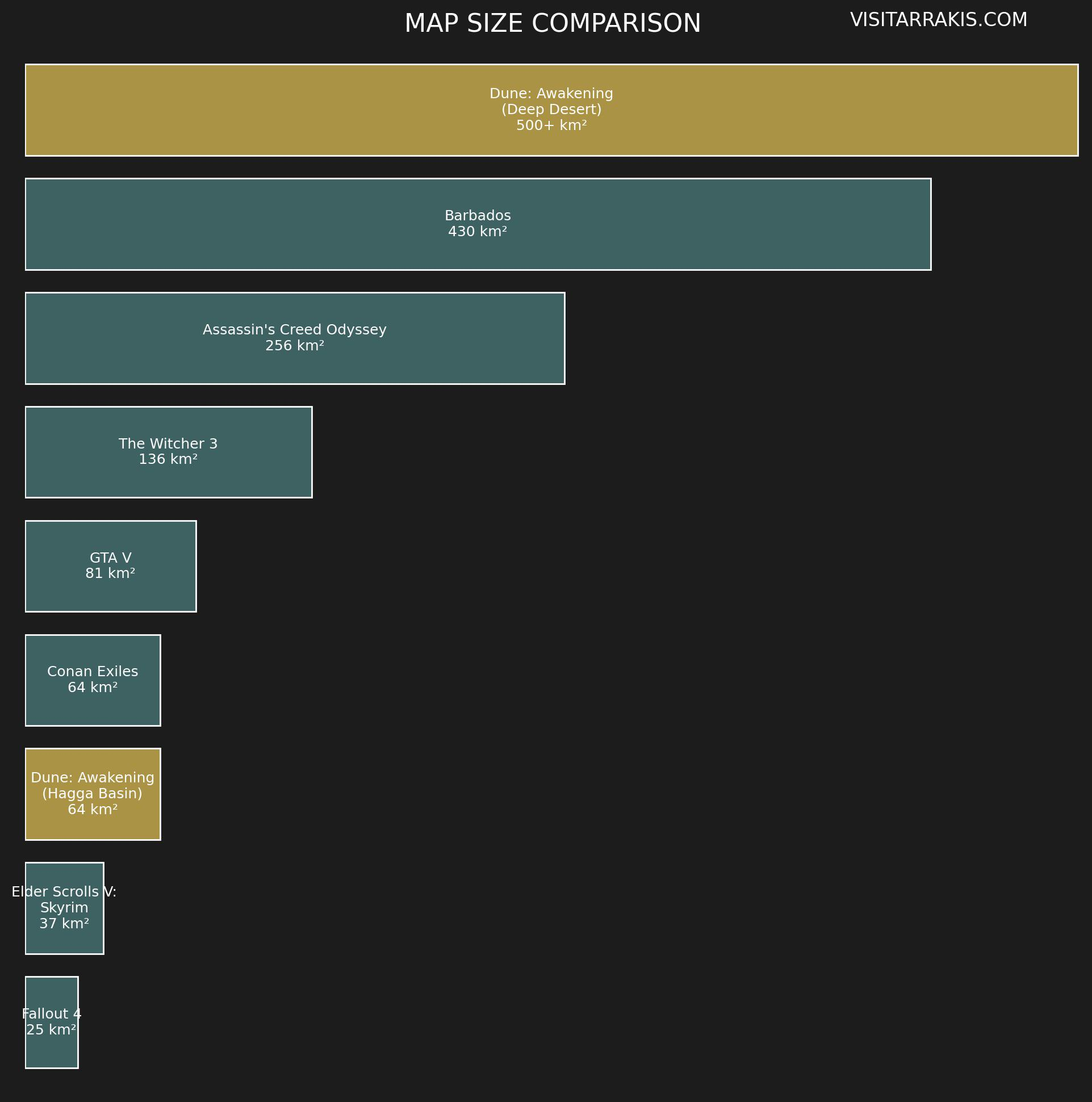The width and height of the screenshot is (1092, 1102).
Task: Select the Barbados 430 km² bar
Action: click(478, 224)
